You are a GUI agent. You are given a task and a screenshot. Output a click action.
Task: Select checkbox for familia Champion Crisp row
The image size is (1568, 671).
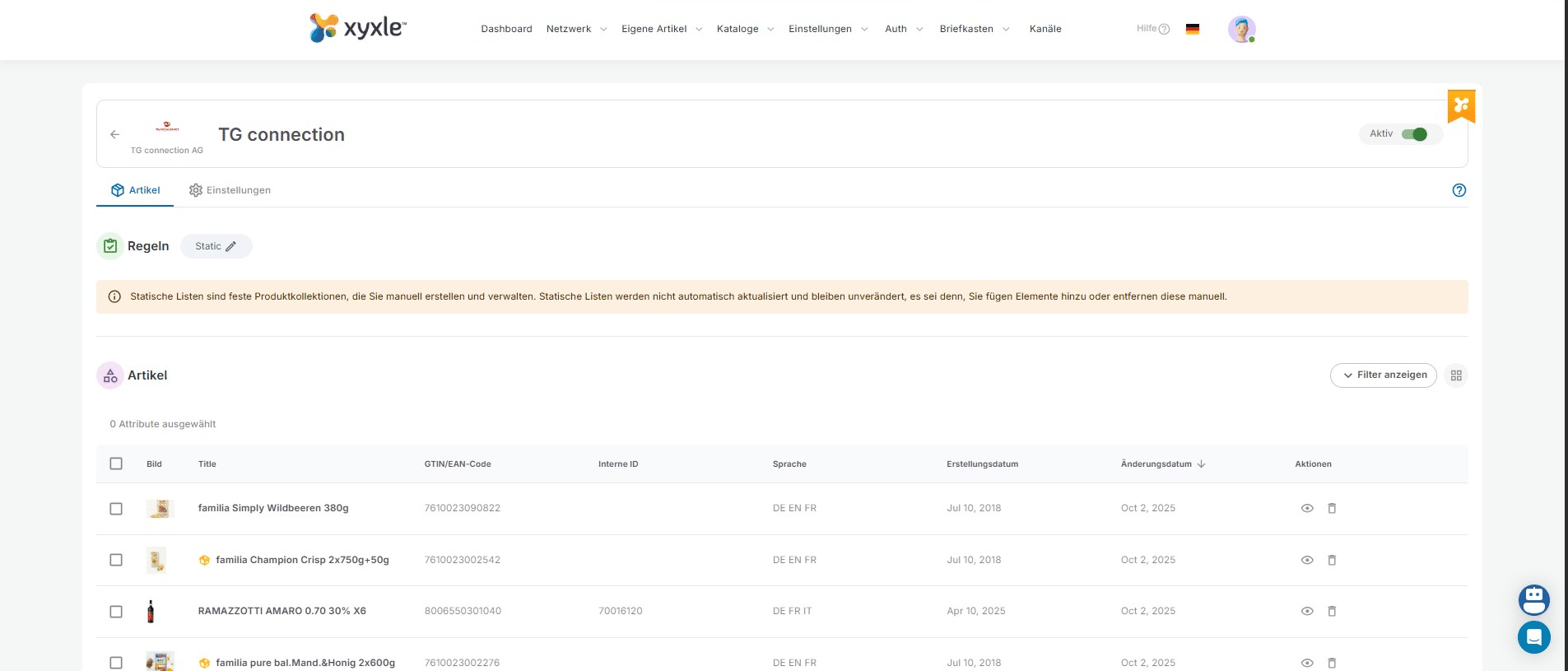click(116, 560)
